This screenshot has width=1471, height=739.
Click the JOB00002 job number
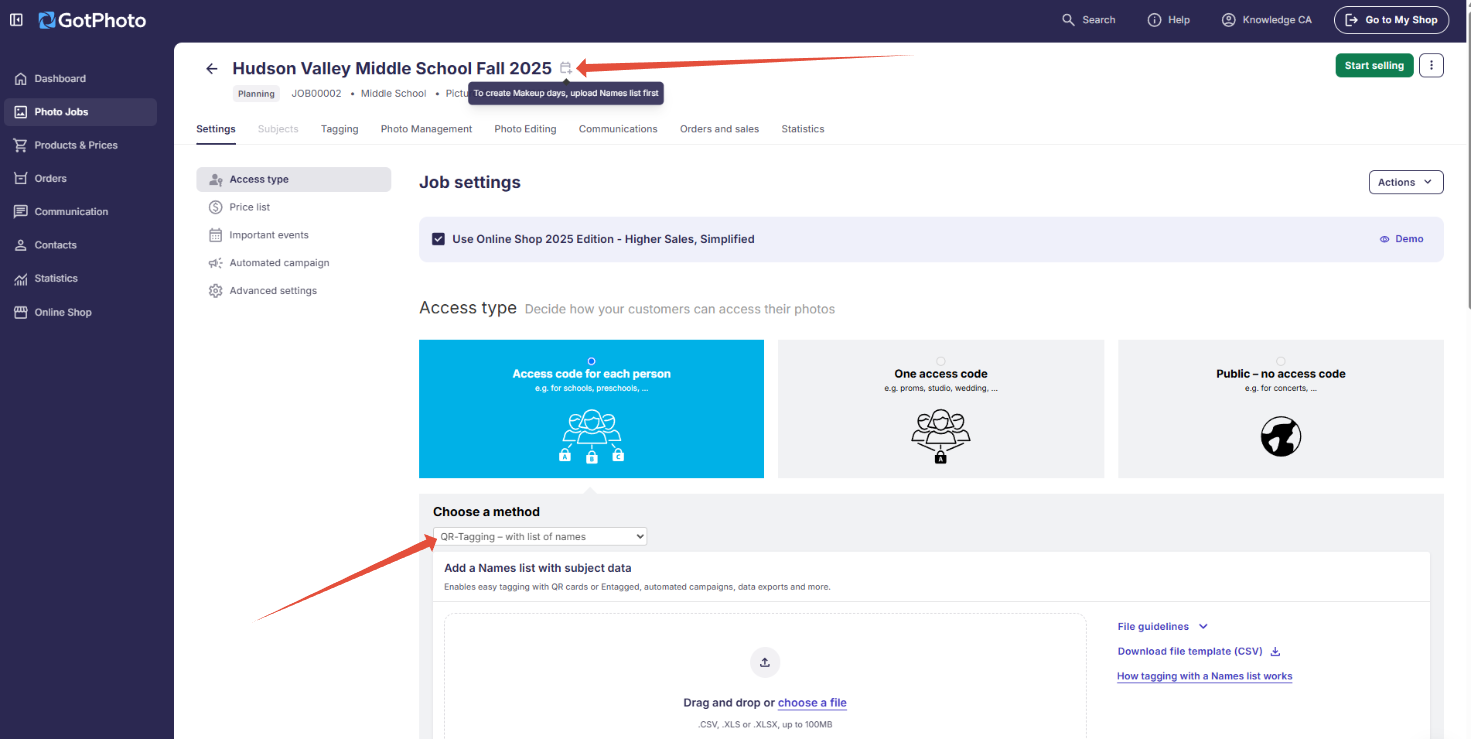[316, 94]
